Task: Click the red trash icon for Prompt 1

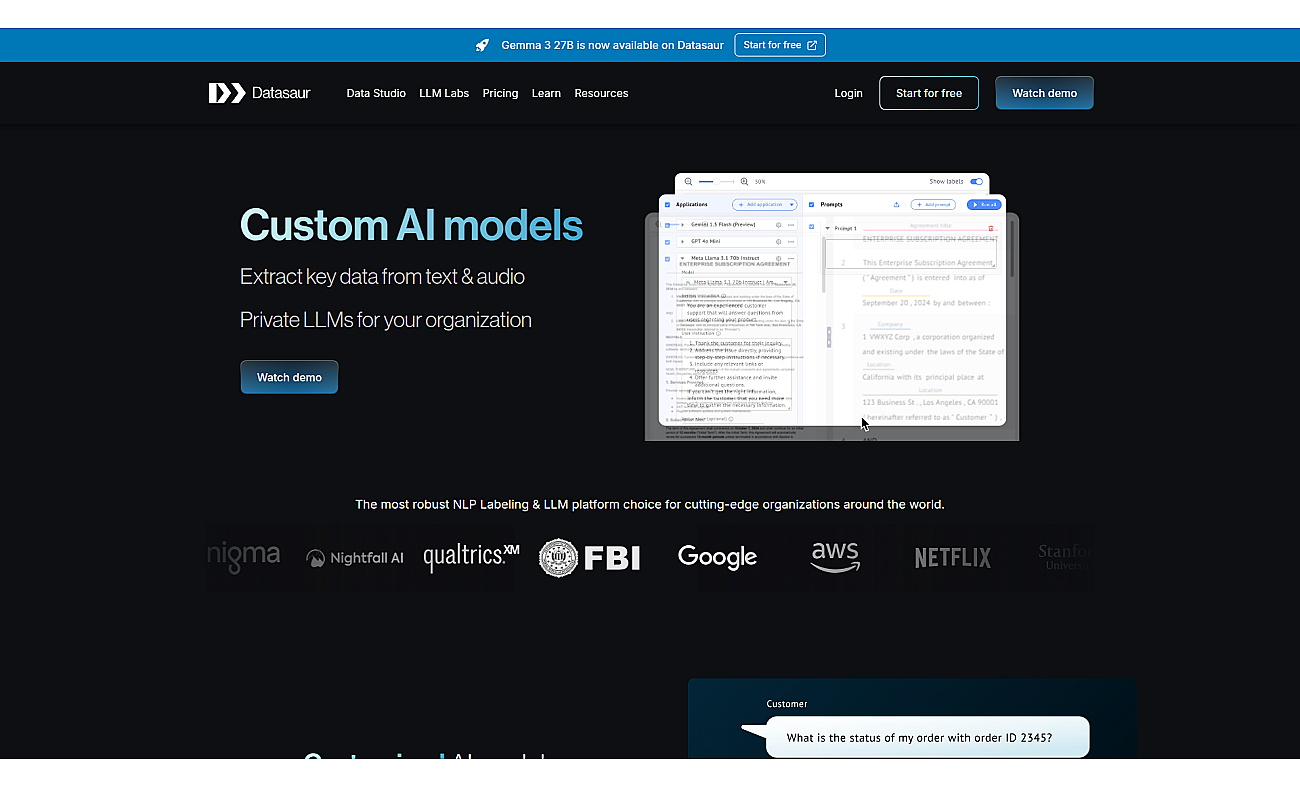Action: pos(991,229)
